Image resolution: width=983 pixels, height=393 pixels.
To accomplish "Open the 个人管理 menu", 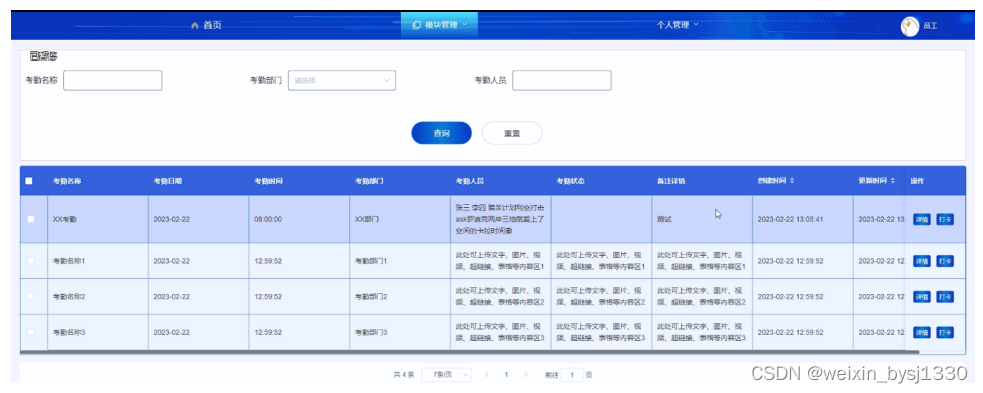I will [677, 25].
